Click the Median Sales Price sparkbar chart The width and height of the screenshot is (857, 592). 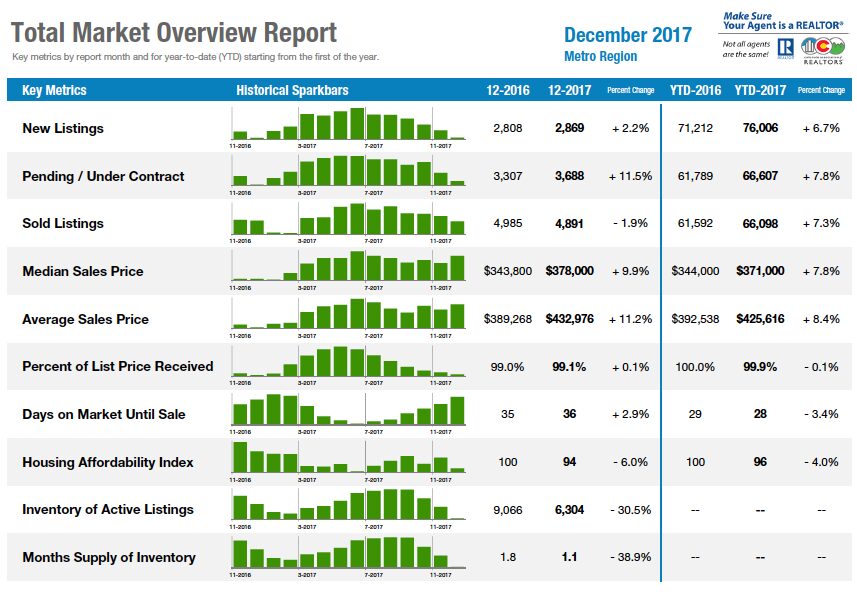tap(348, 270)
